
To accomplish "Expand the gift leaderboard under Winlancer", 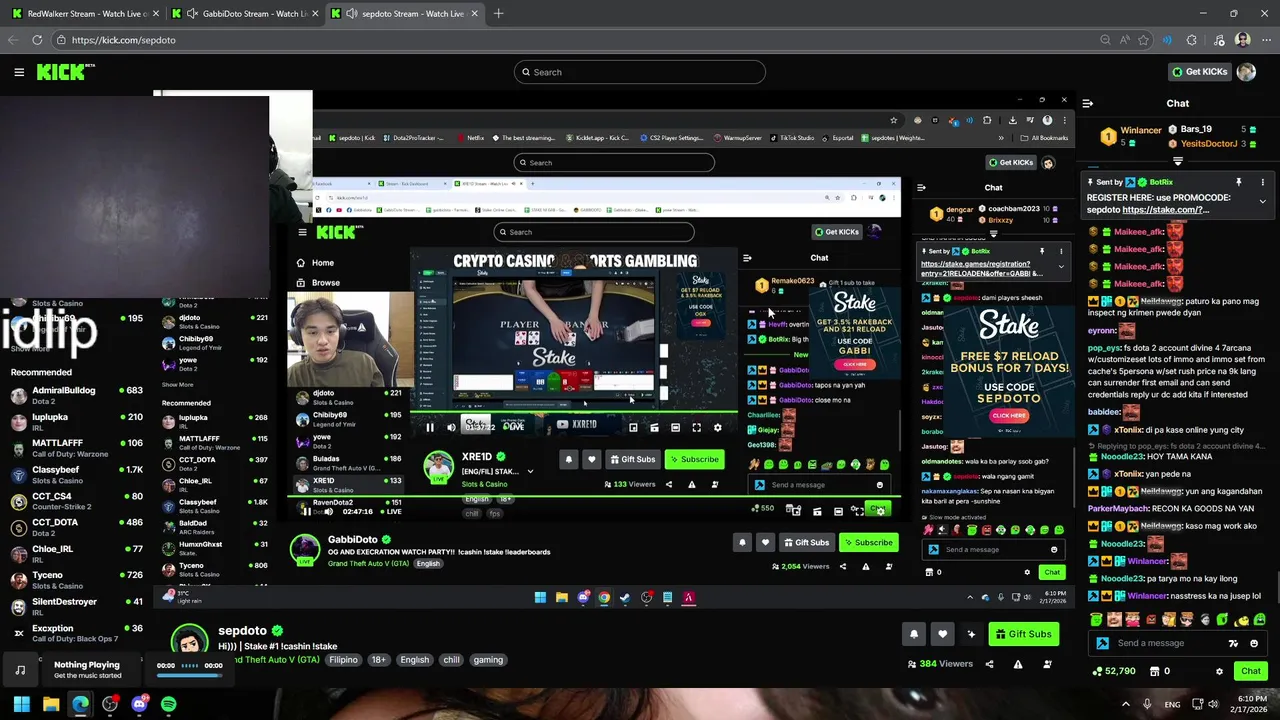I will click(1177, 161).
